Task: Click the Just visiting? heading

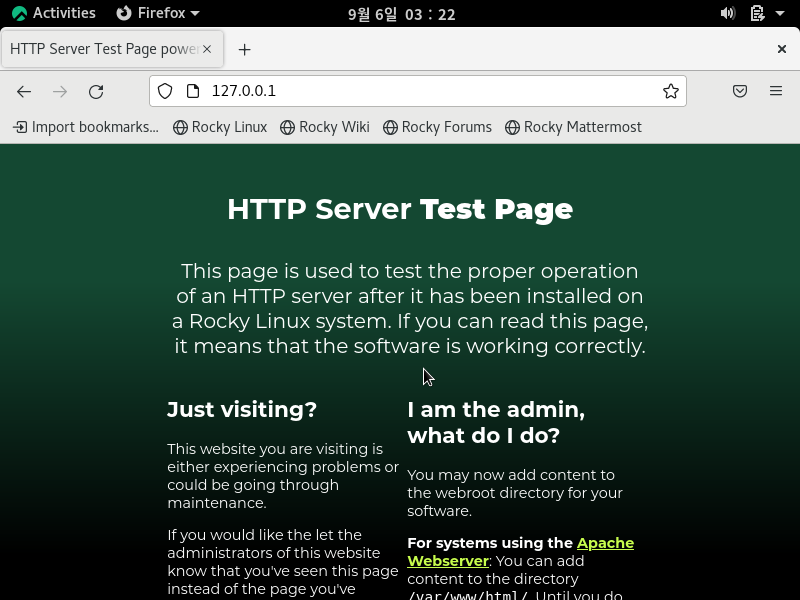Action: point(242,410)
